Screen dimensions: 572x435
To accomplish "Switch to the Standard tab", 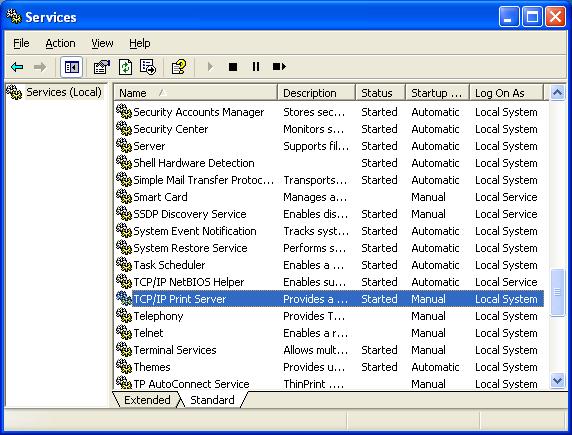I will (x=212, y=400).
